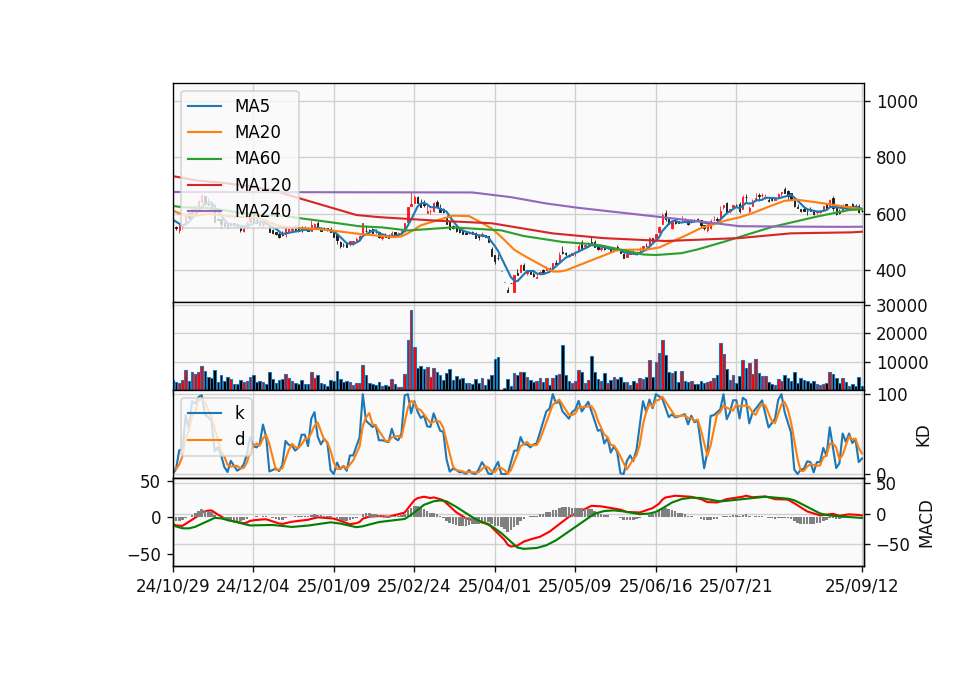
Task: Click the 400 price axis label
Action: tap(891, 271)
